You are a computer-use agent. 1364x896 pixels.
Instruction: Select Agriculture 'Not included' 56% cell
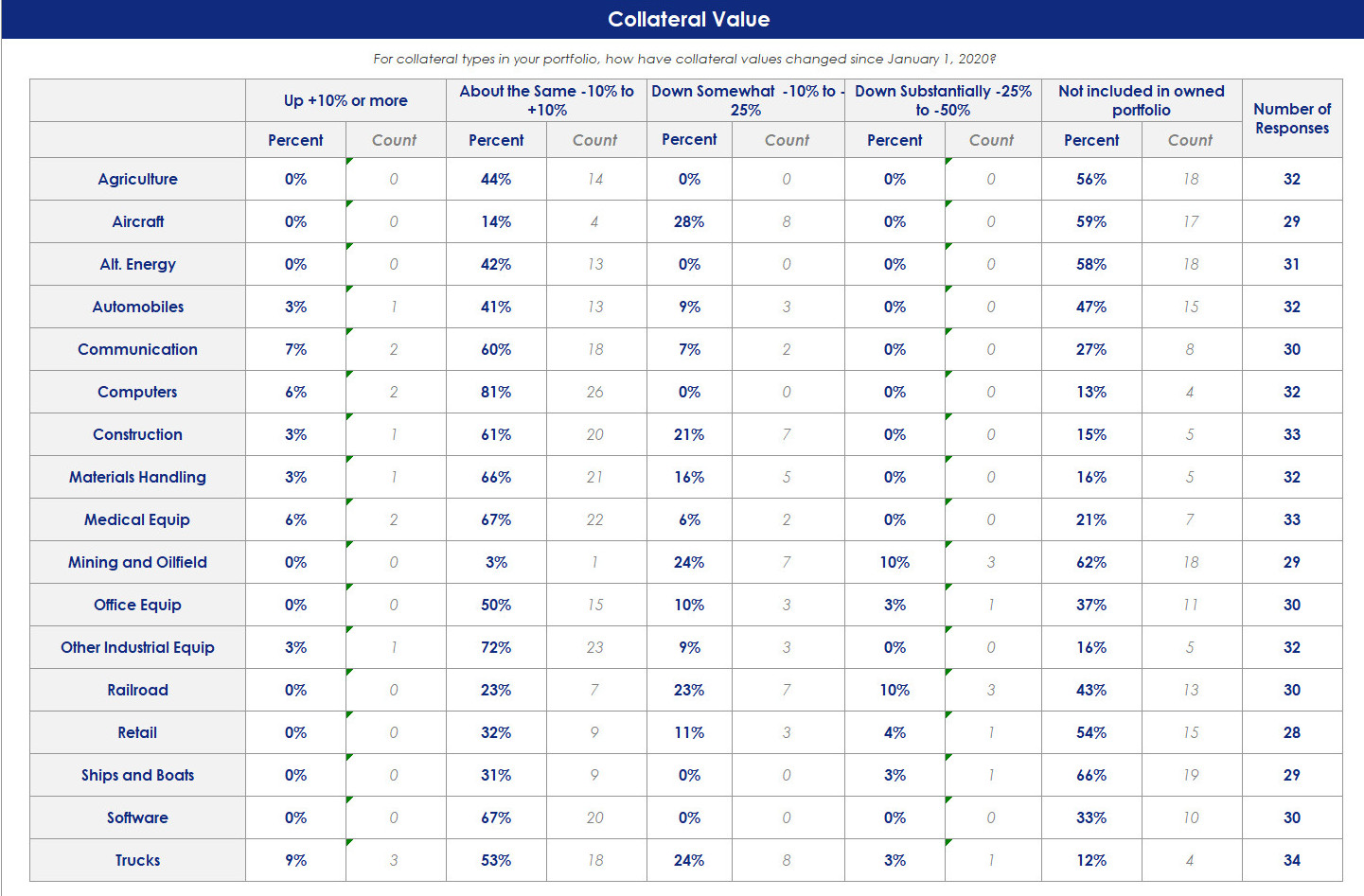coord(1091,179)
